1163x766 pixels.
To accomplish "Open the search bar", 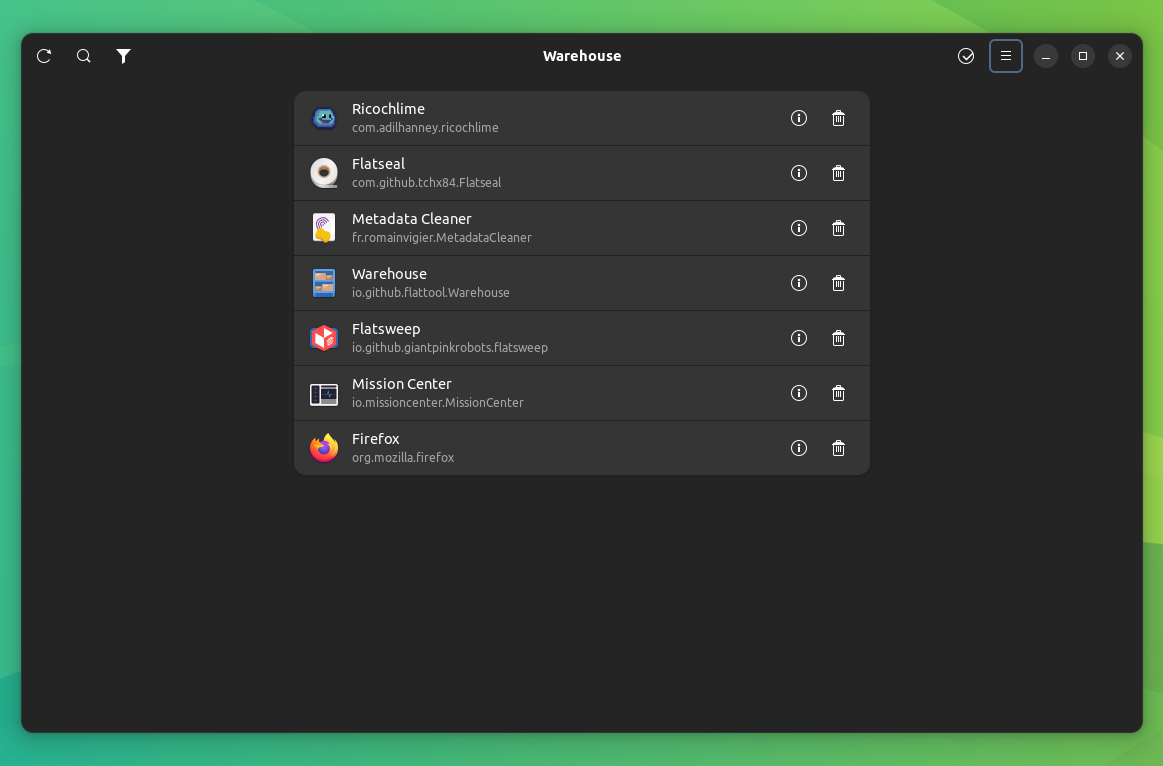I will 83,56.
